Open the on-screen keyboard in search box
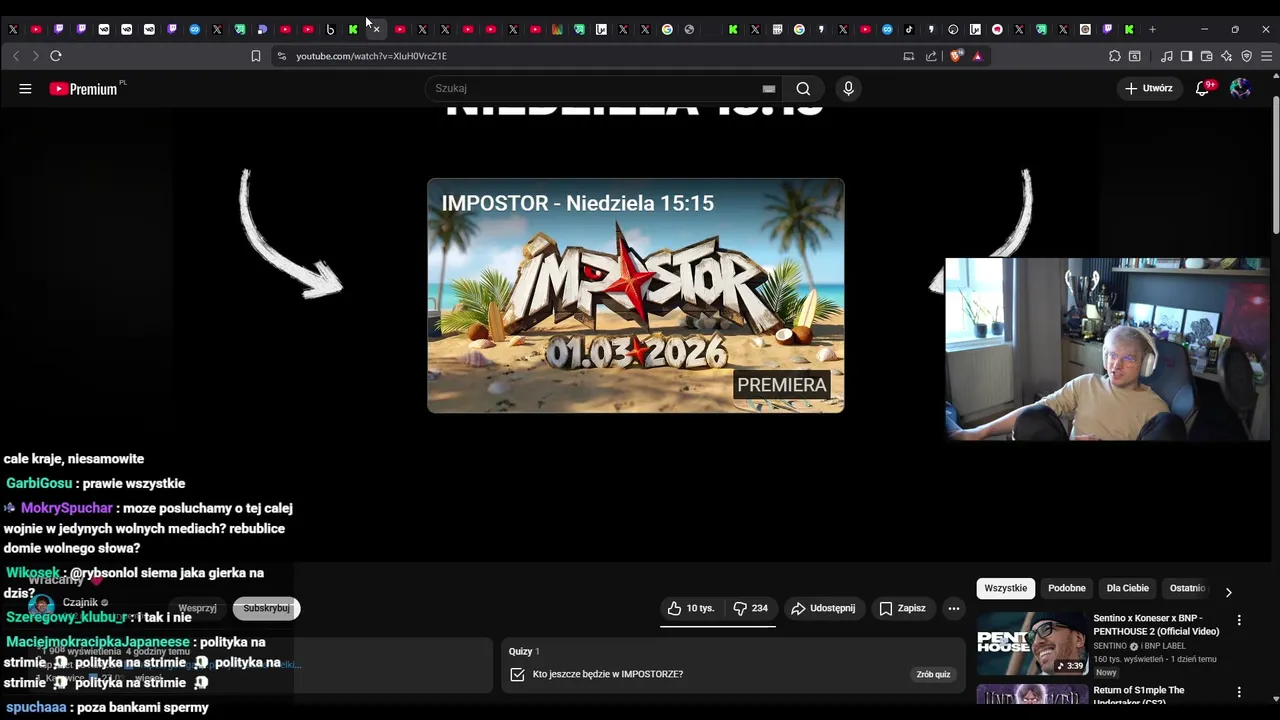The width and height of the screenshot is (1280, 720). click(768, 88)
